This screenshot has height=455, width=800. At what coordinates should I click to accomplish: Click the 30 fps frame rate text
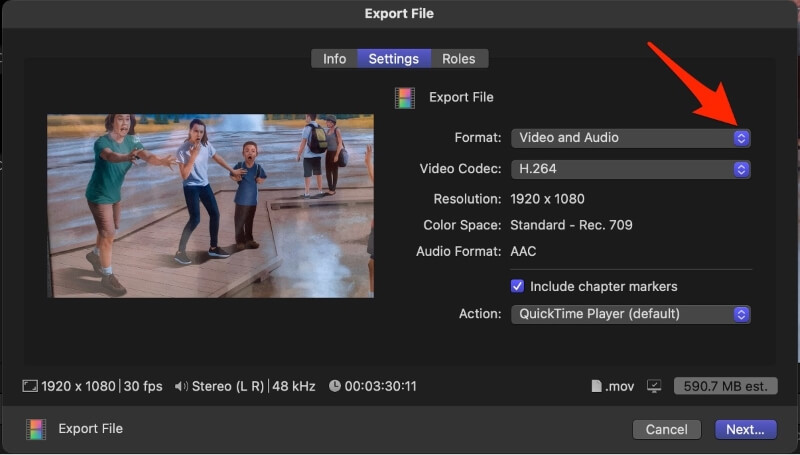tap(143, 386)
